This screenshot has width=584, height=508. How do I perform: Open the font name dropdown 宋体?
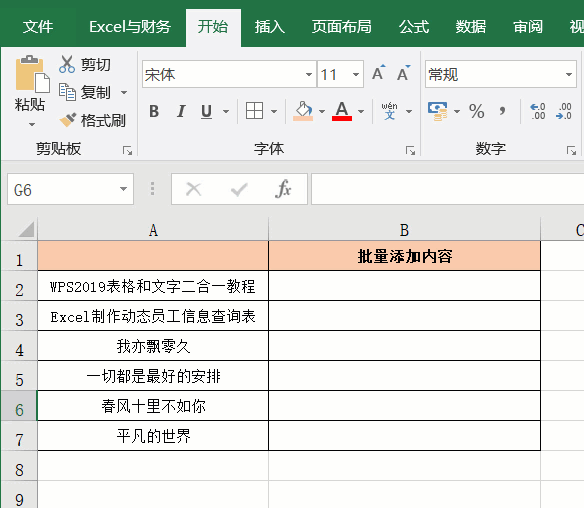coord(309,74)
